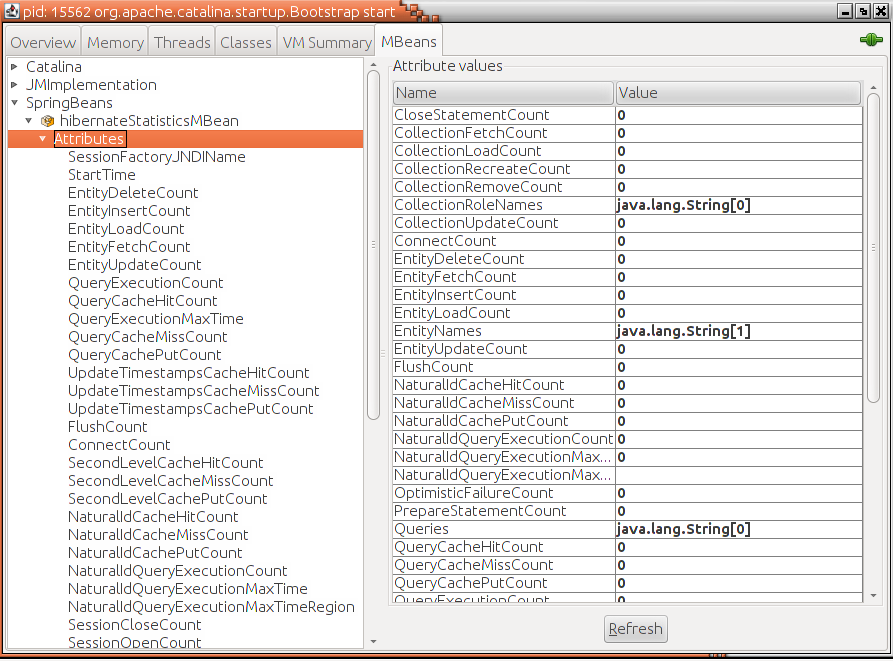Click the EntityNames java.lang.String[1] value
893x661 pixels.
click(x=683, y=331)
